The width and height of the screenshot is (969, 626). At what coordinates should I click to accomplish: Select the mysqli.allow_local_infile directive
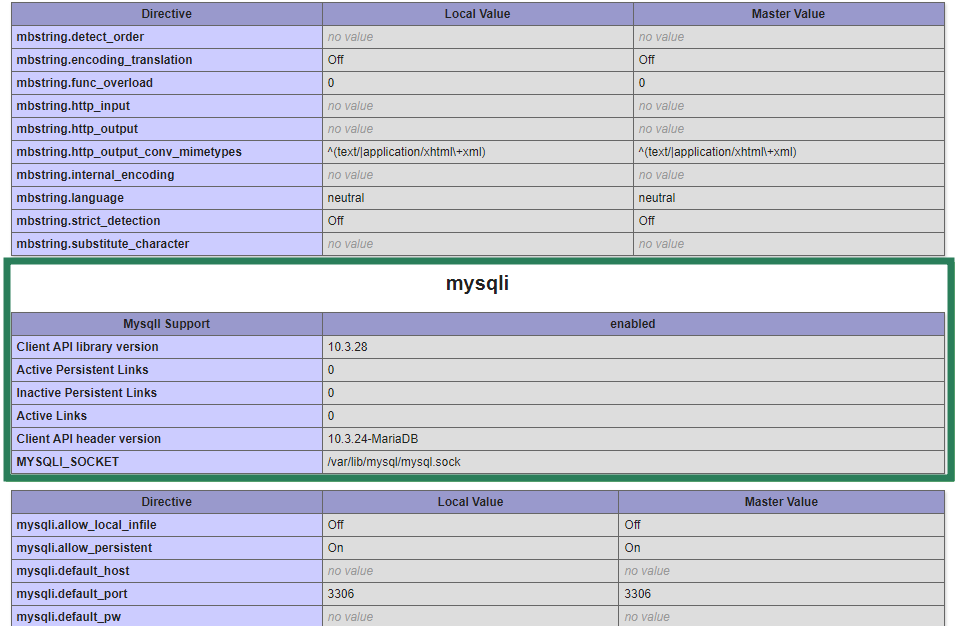(x=86, y=525)
